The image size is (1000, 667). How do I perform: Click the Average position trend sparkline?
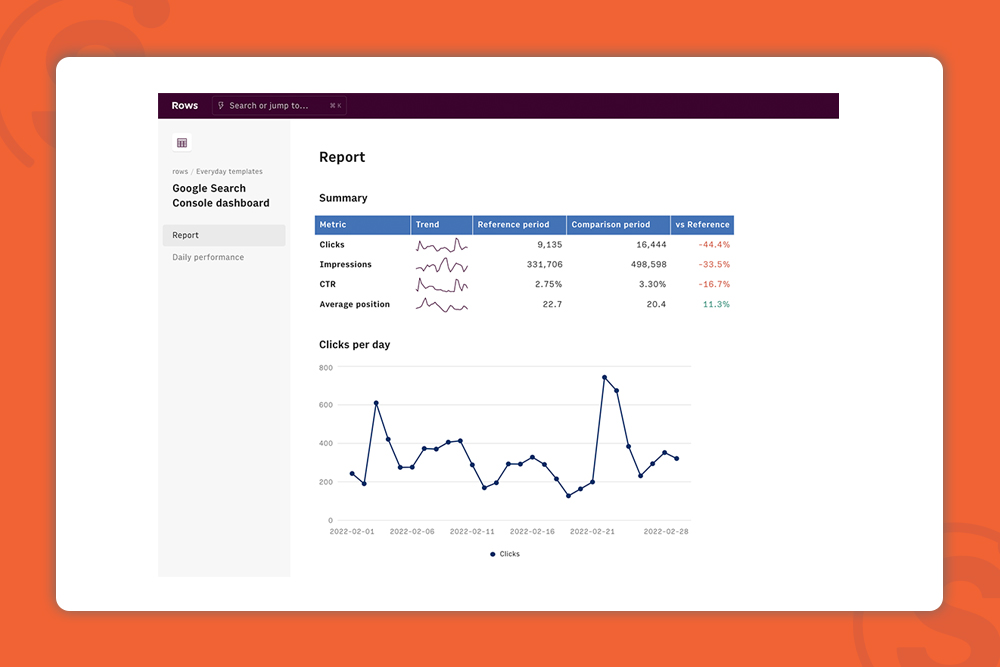[441, 305]
